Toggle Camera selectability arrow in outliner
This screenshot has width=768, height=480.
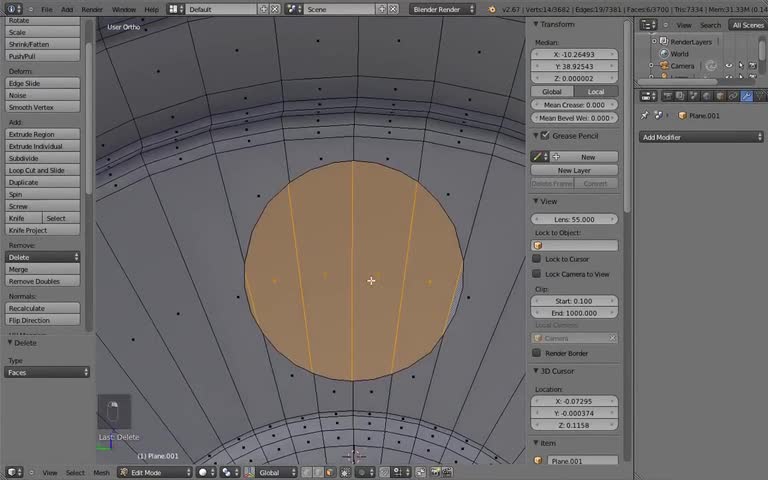[741, 66]
